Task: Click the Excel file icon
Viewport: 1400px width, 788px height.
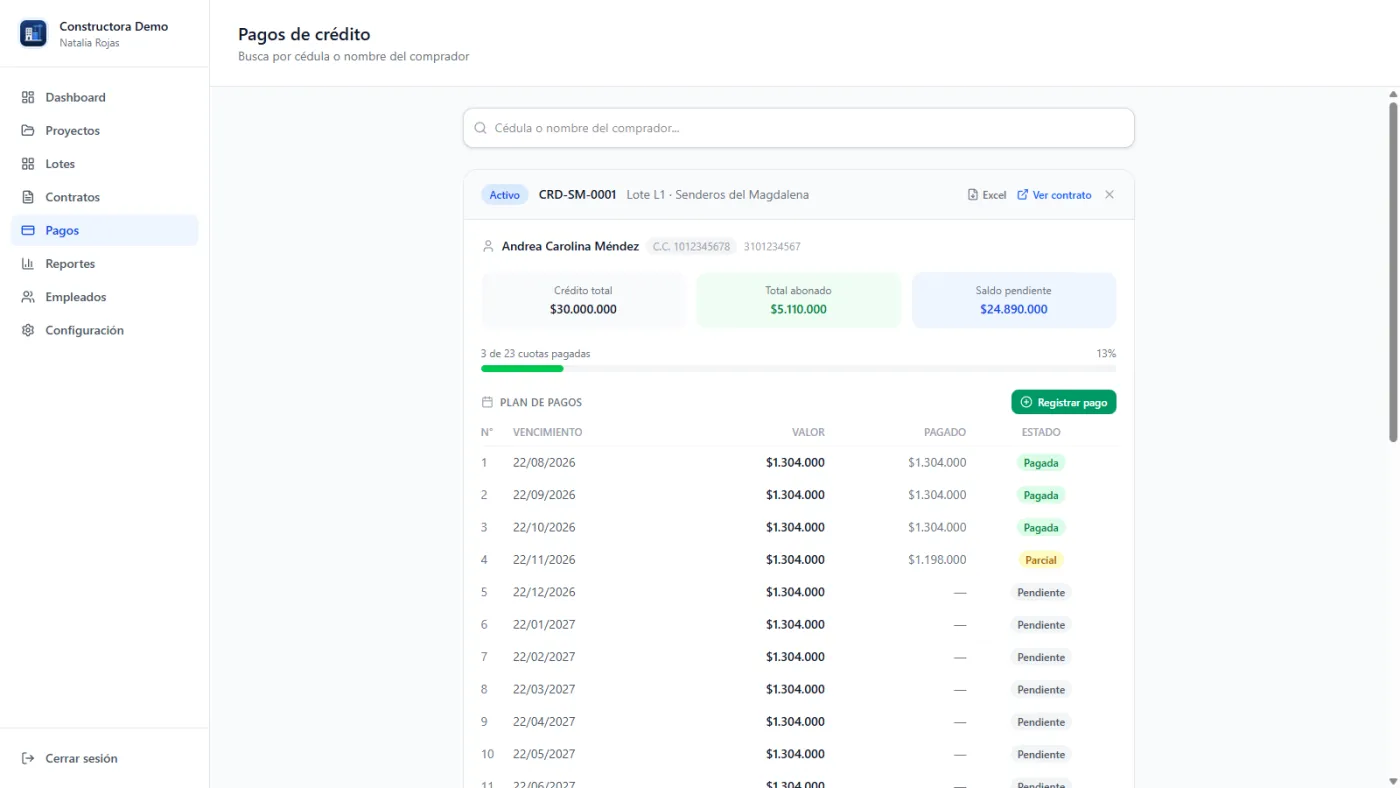Action: click(x=973, y=195)
